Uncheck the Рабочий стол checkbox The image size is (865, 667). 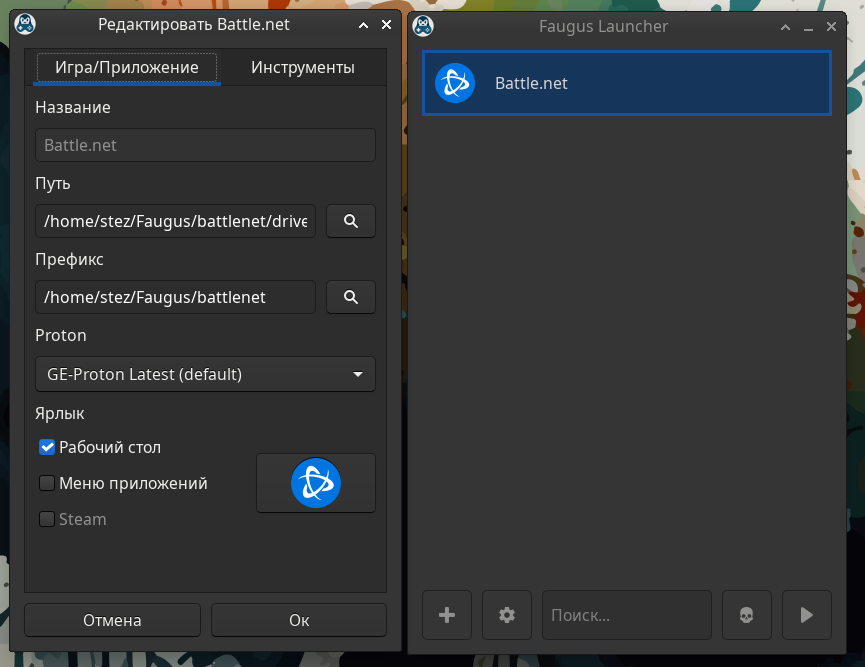click(x=47, y=447)
